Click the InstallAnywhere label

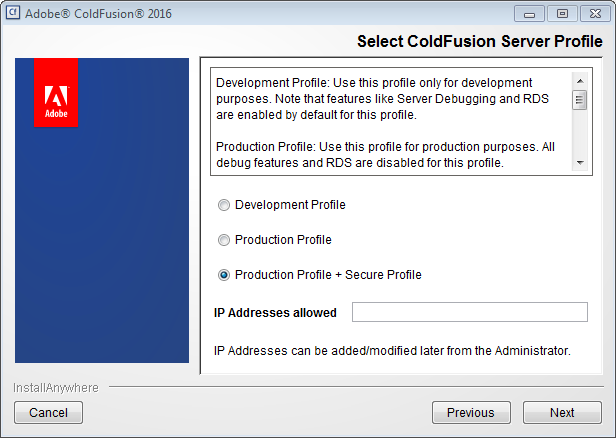coord(56,386)
